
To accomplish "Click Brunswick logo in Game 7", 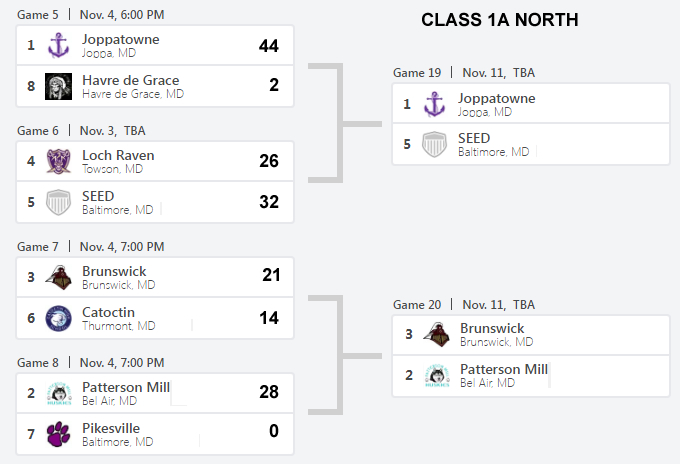I will click(x=58, y=277).
